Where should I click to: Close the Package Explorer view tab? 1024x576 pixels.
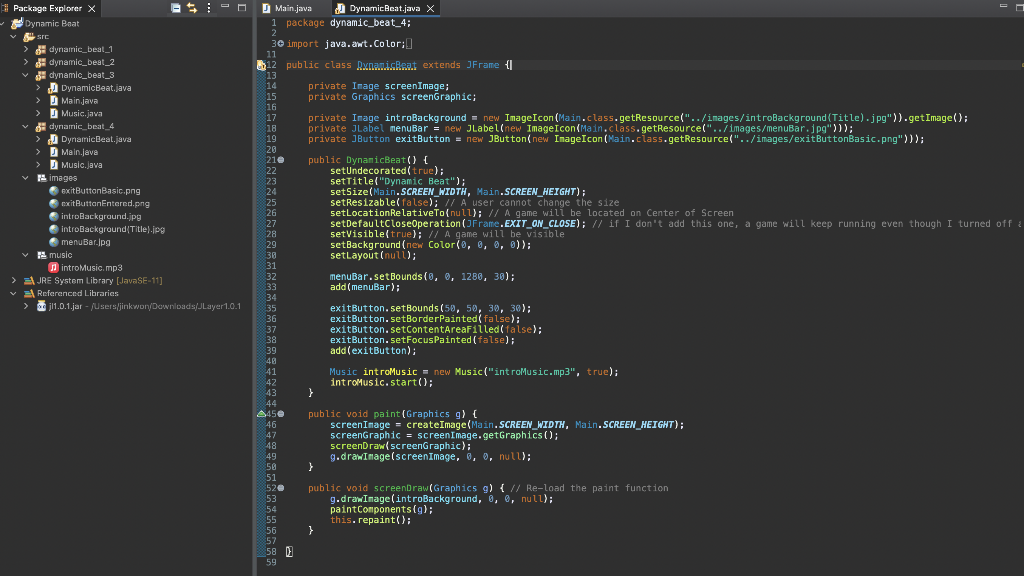coord(92,8)
